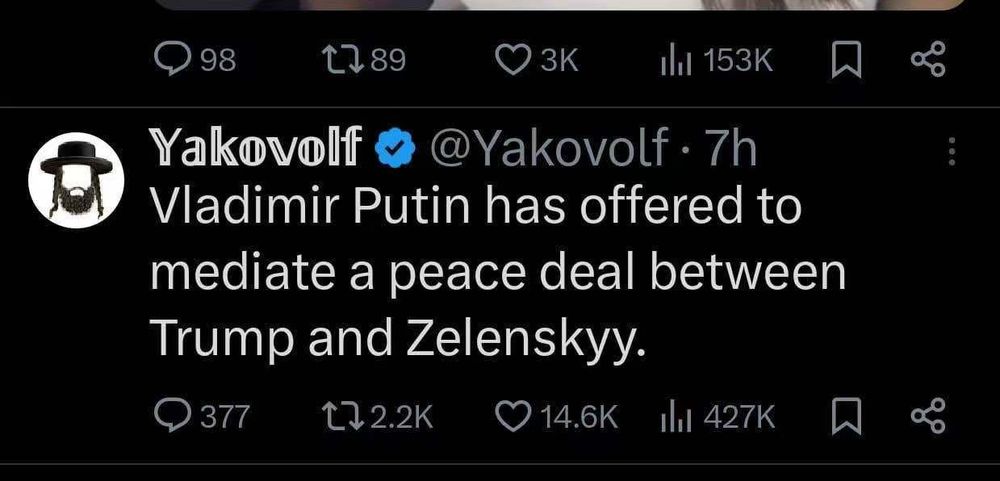View analytics showing 427K views
The width and height of the screenshot is (1000, 481).
pos(673,415)
